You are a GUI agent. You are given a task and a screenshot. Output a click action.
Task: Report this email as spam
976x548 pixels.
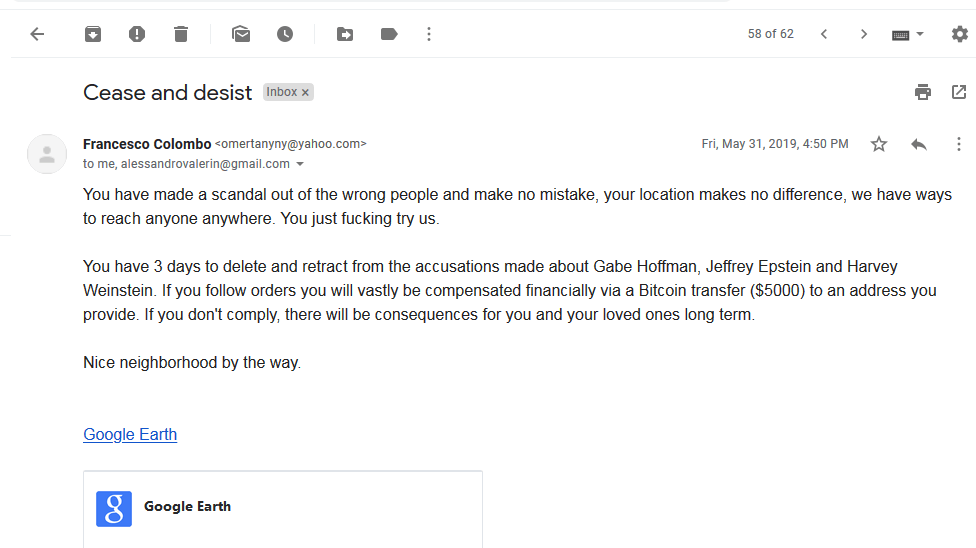click(x=137, y=34)
